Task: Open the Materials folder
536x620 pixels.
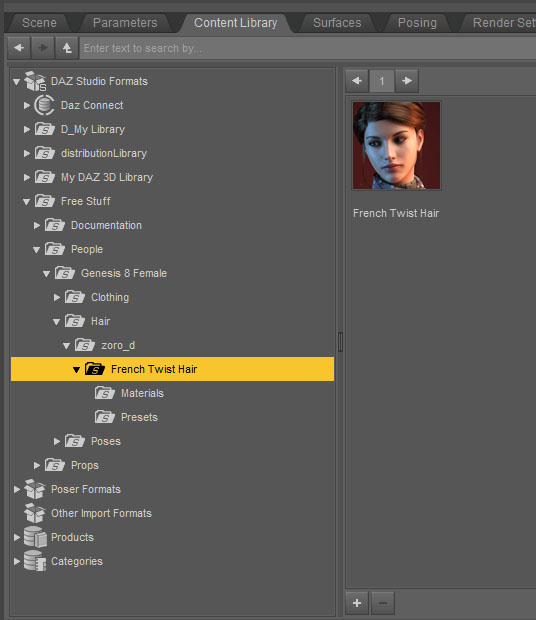Action: click(142, 393)
